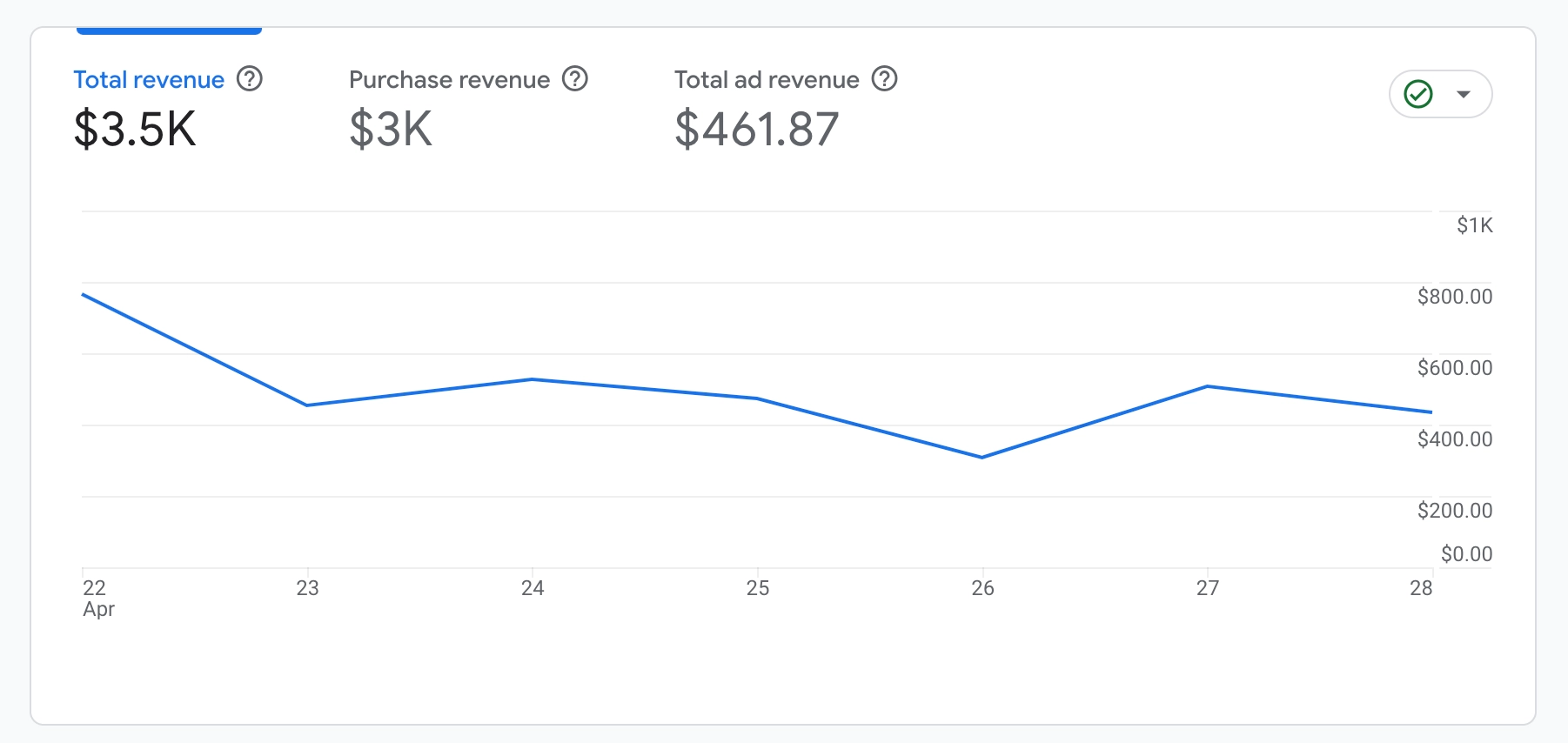Image resolution: width=1568 pixels, height=743 pixels.
Task: Click the green checkmark data status icon
Action: click(x=1418, y=94)
